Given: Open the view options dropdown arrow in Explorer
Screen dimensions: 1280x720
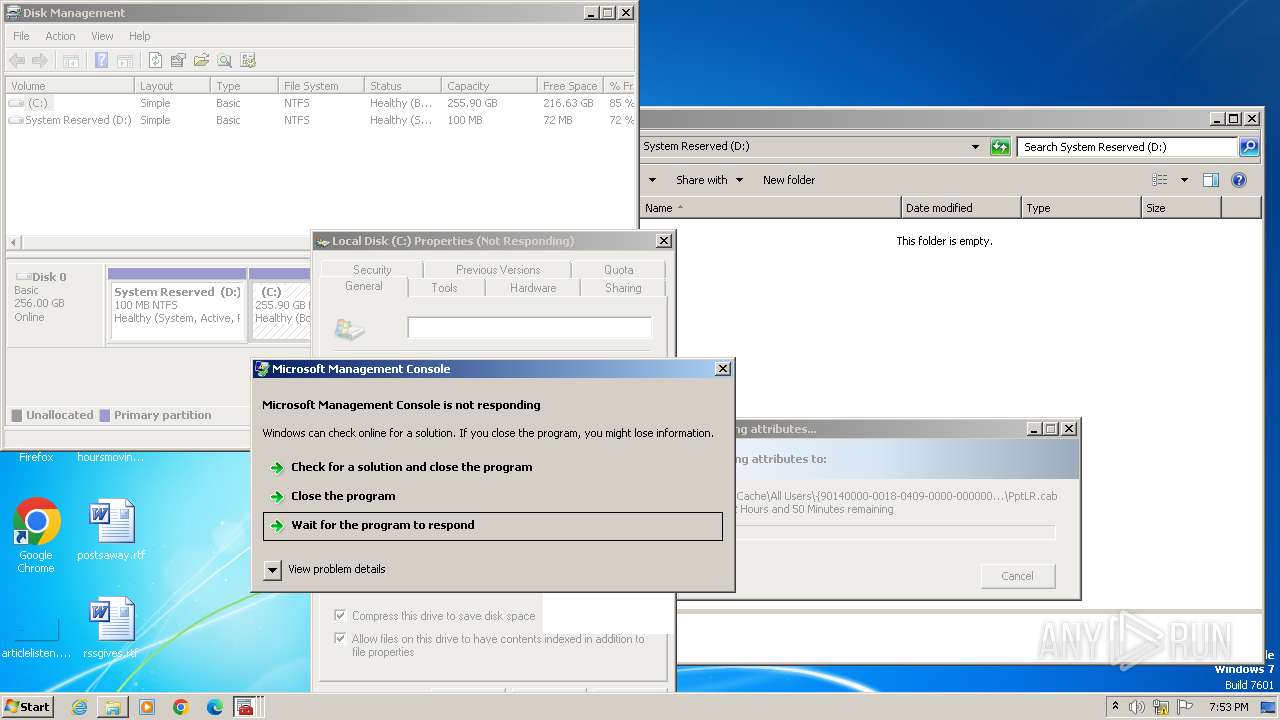Looking at the screenshot, I should [x=1184, y=180].
